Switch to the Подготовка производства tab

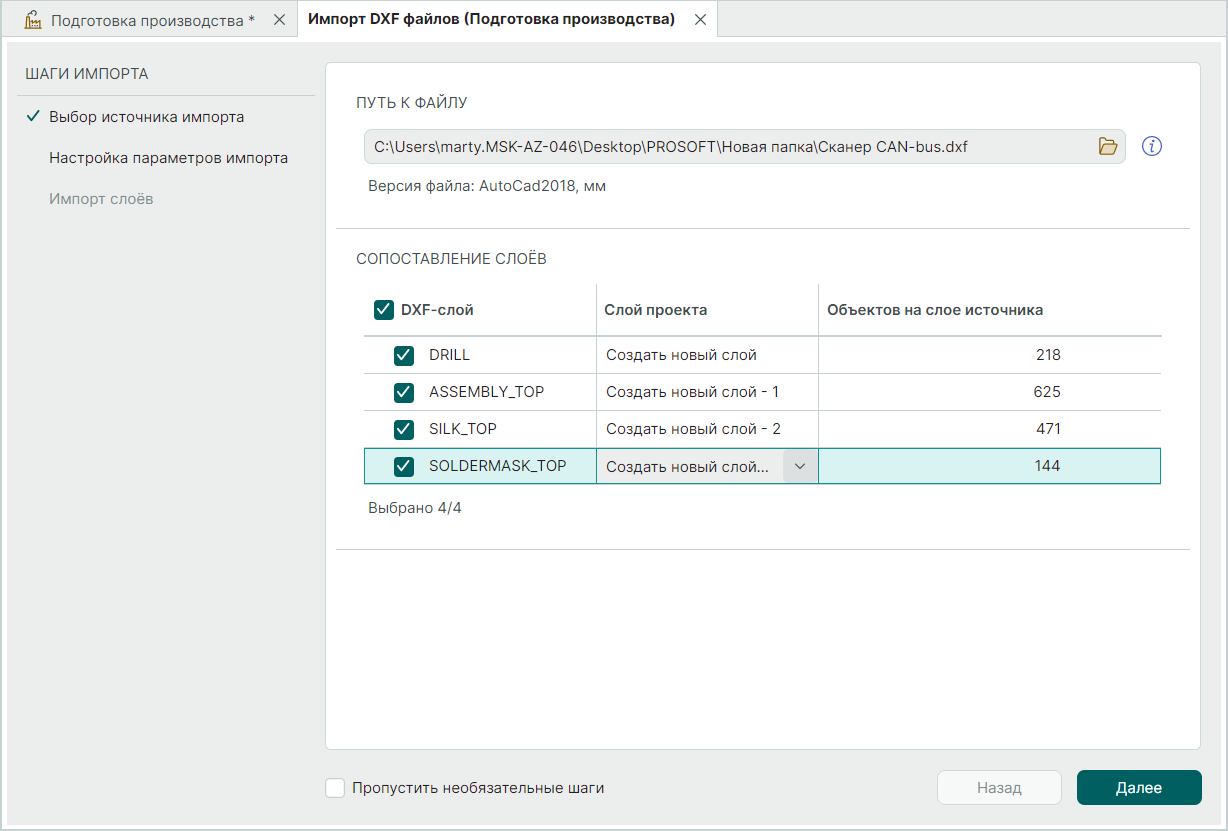(x=152, y=20)
